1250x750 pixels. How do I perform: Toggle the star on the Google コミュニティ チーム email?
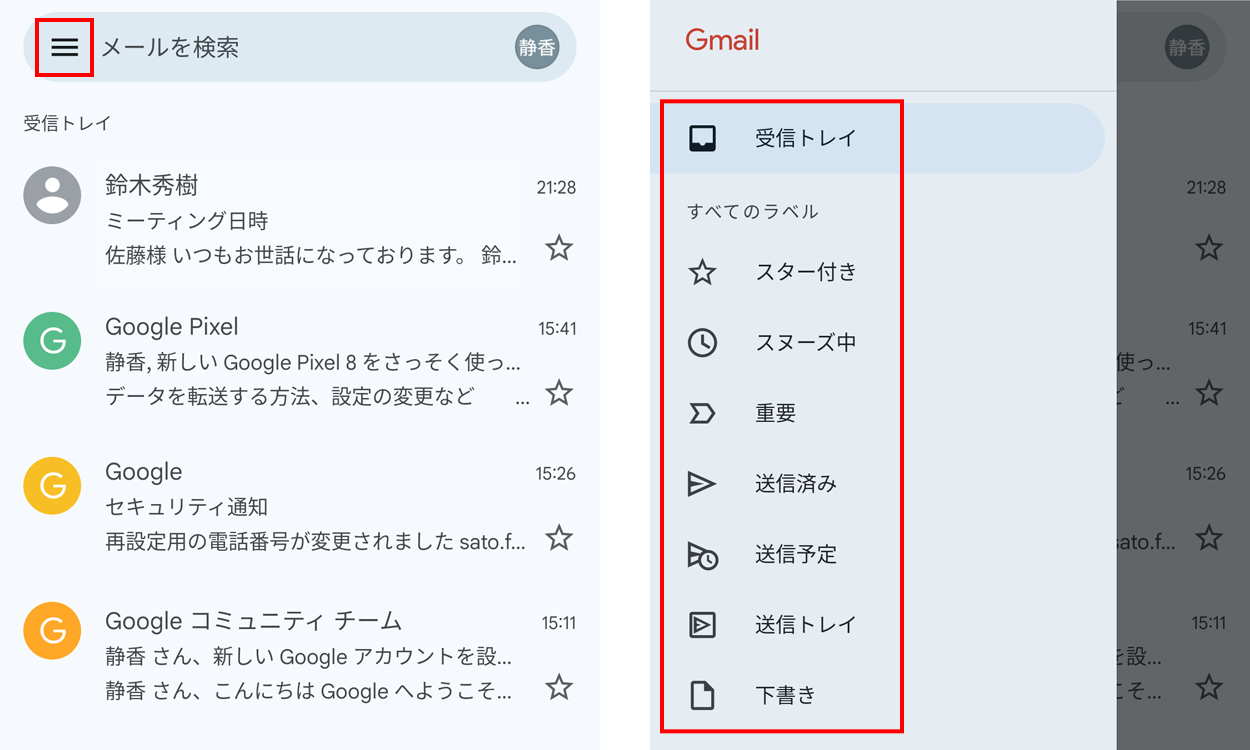[559, 687]
